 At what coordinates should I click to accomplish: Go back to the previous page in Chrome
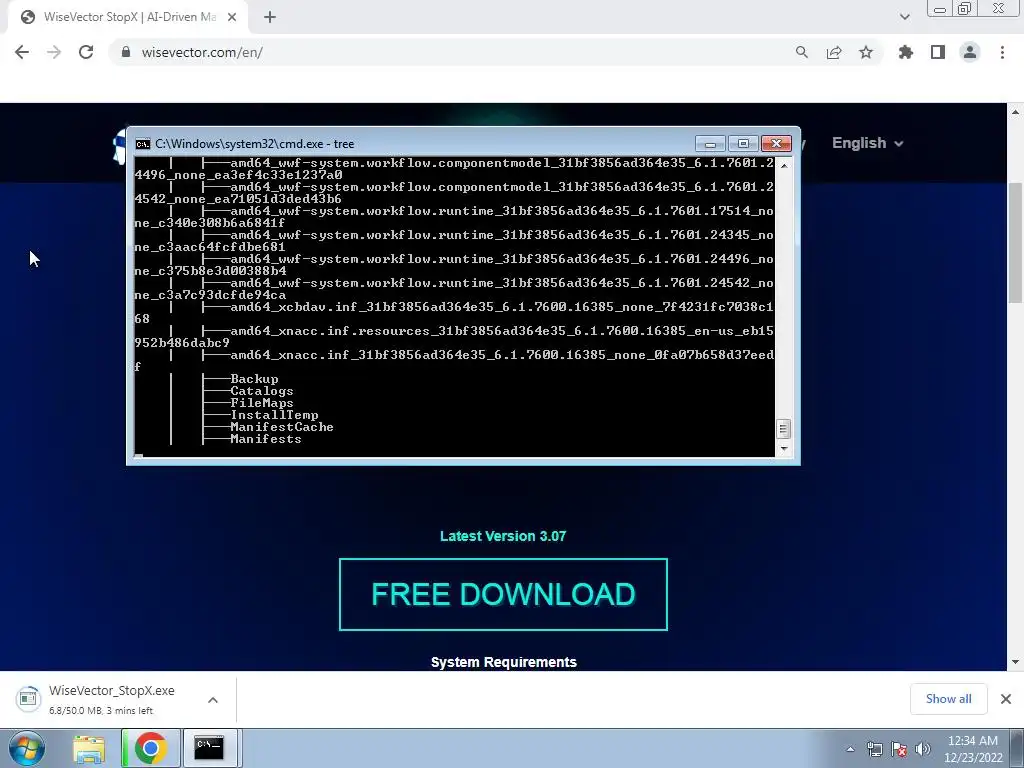22,52
